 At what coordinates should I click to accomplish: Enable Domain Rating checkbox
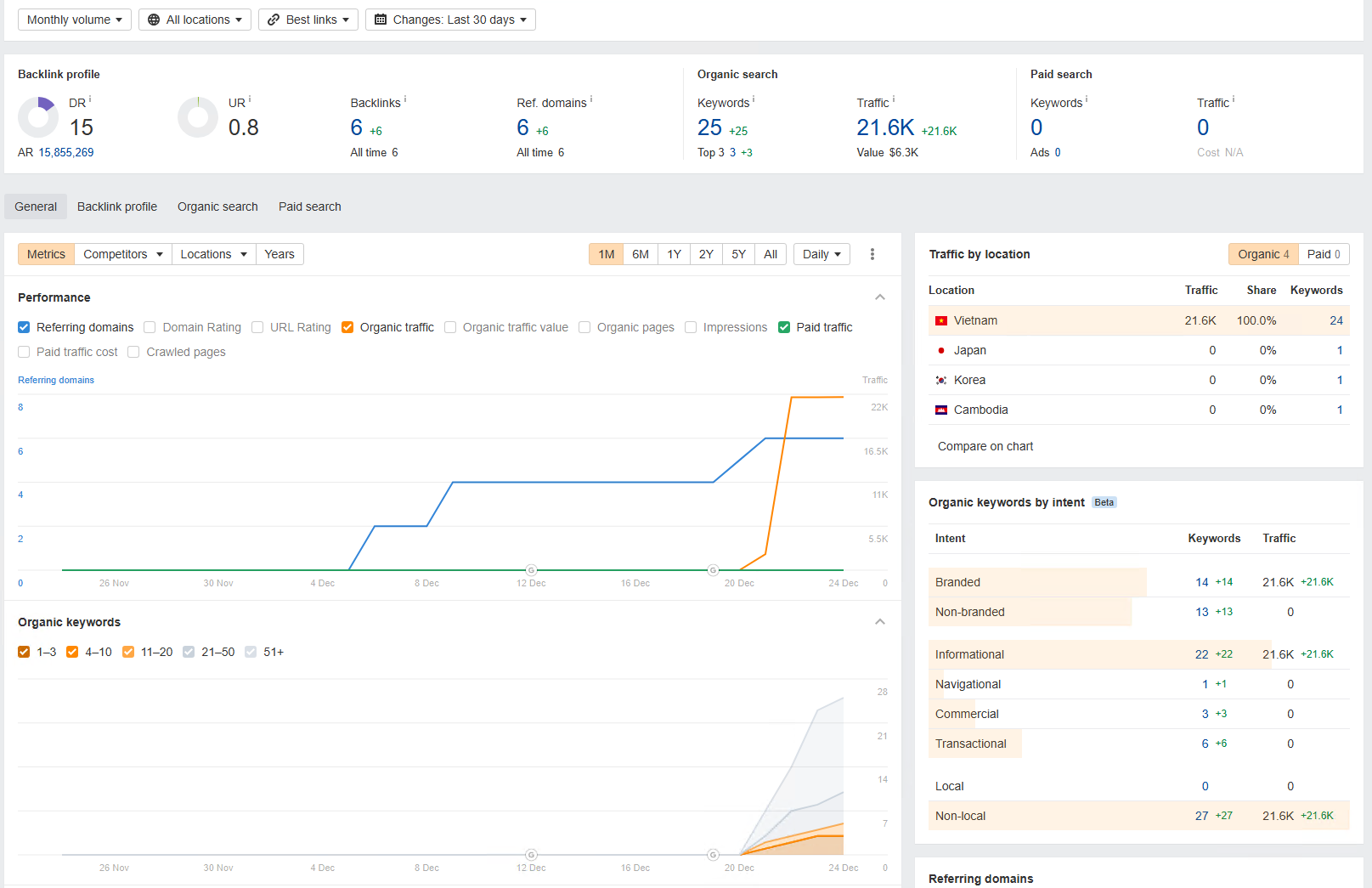pos(150,327)
